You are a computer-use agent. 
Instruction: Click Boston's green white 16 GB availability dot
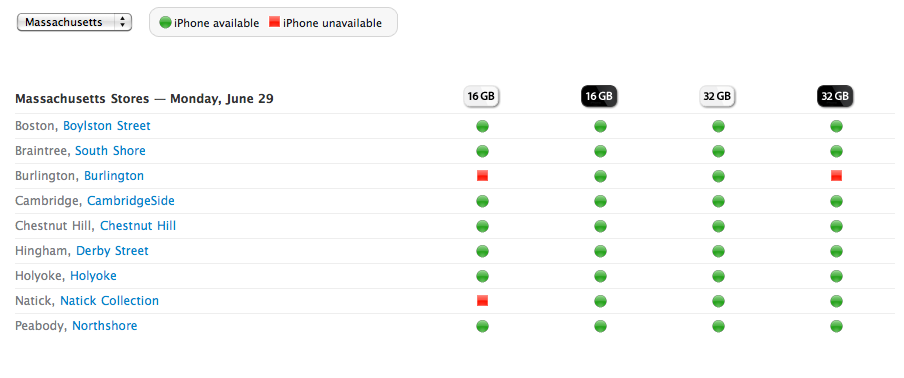click(483, 126)
